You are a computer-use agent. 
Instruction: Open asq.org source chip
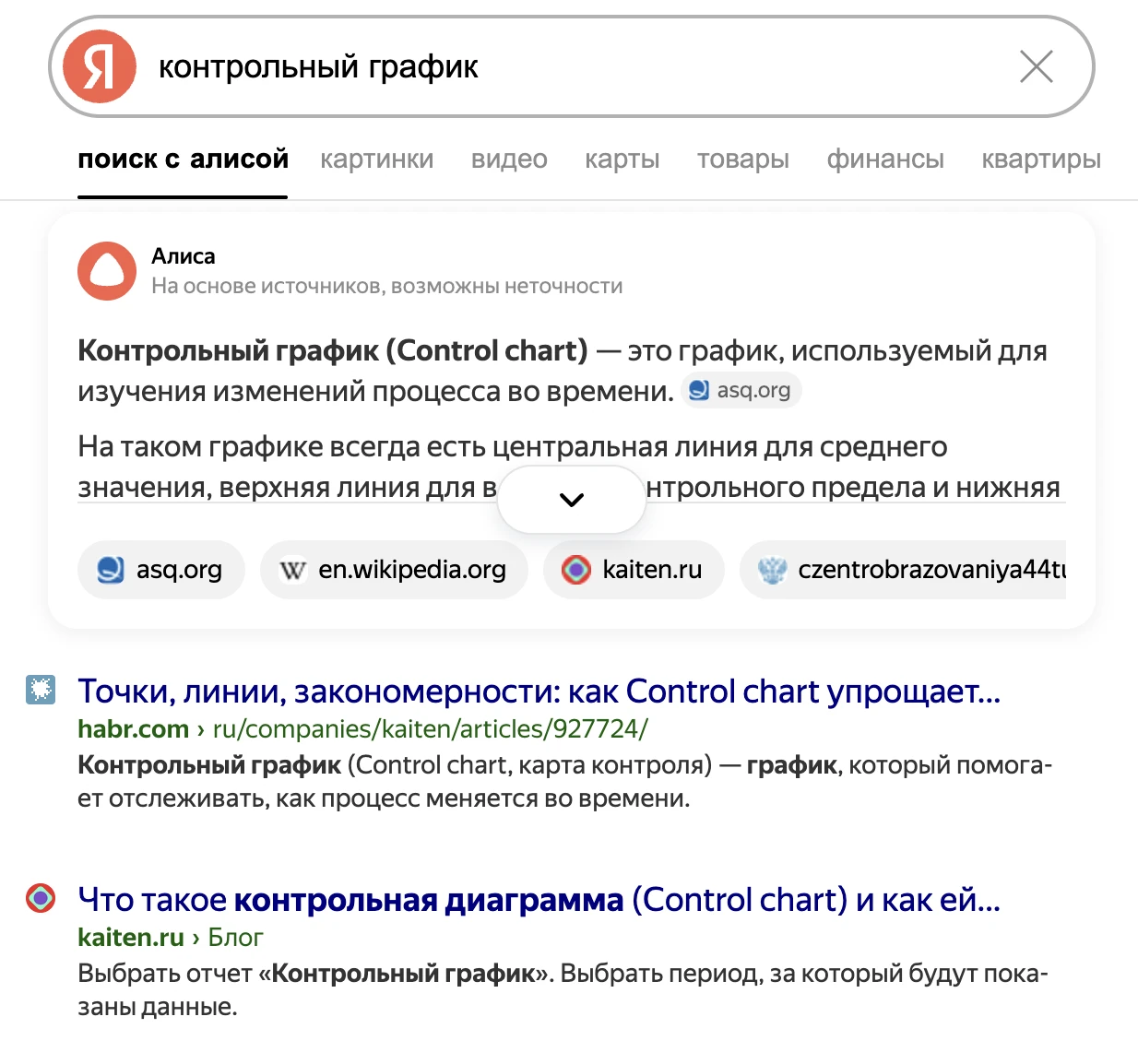161,570
